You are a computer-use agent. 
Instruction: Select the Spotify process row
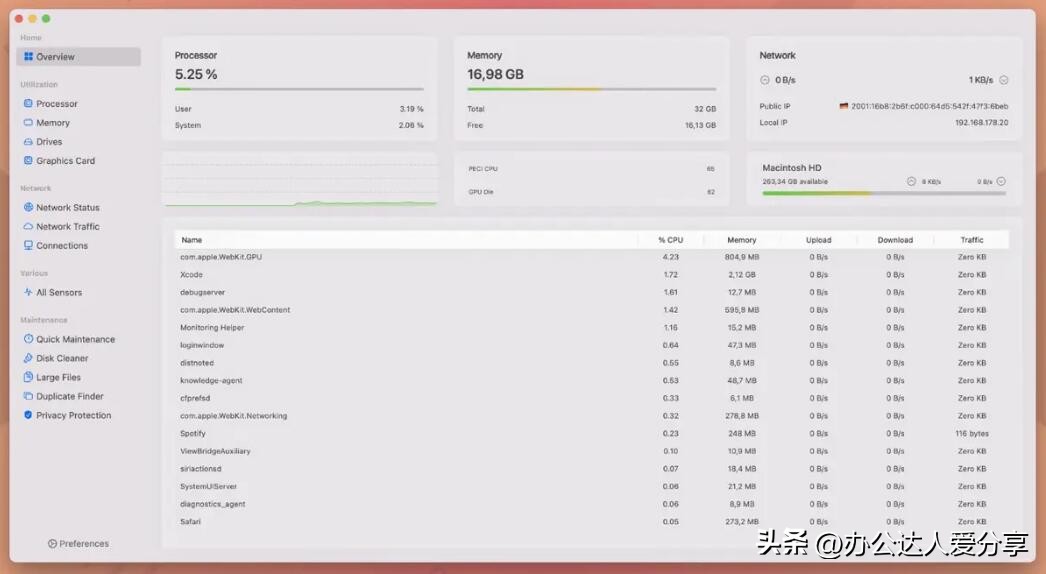(592, 433)
